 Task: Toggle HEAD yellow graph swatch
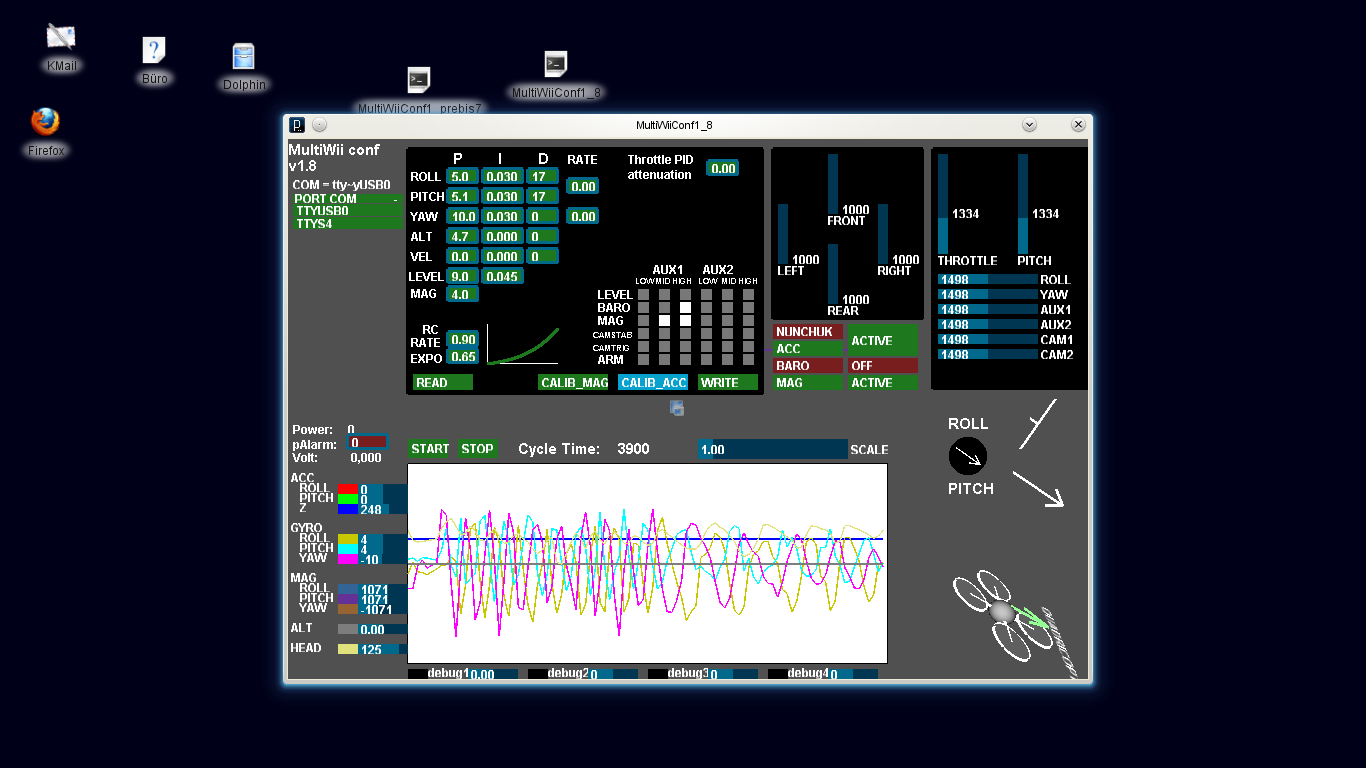pyautogui.click(x=347, y=649)
